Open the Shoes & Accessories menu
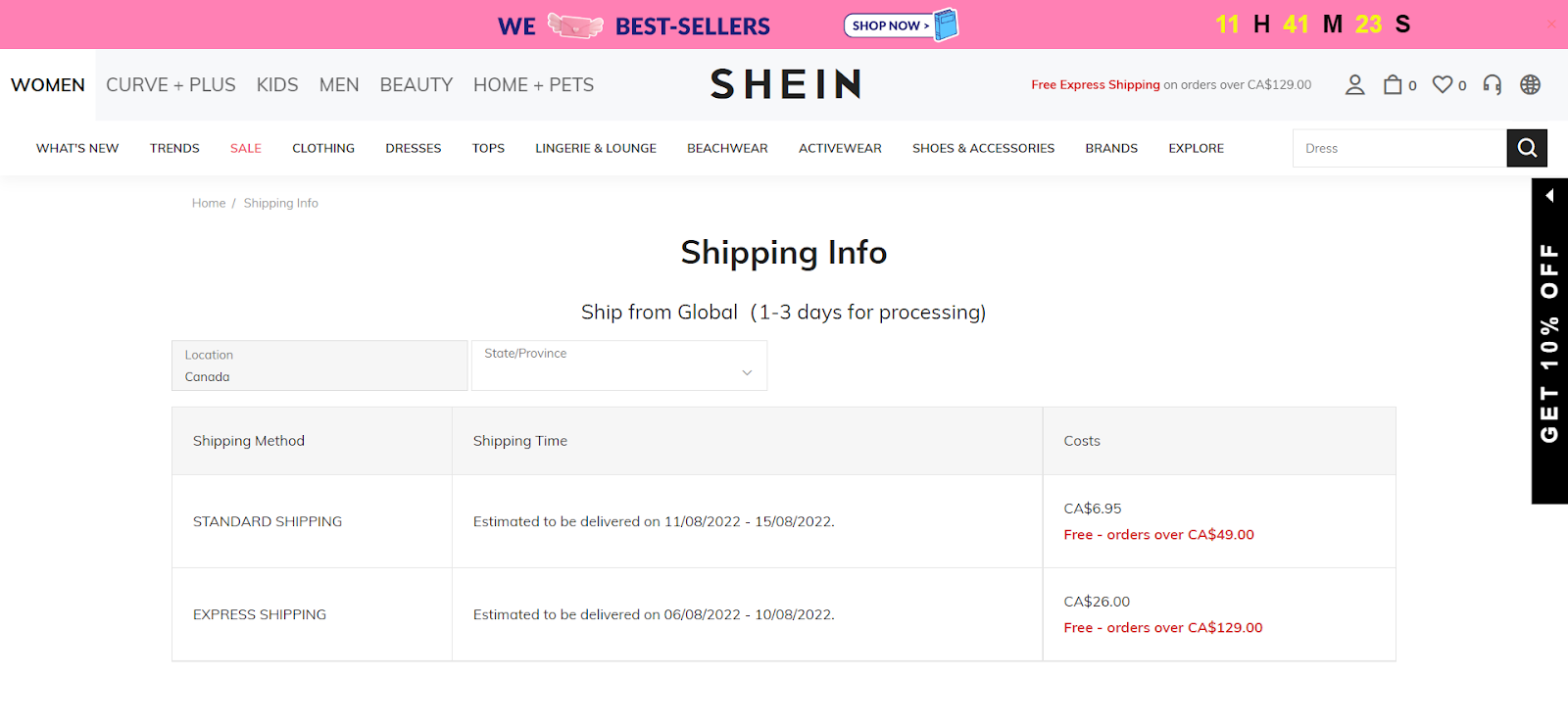 click(983, 148)
